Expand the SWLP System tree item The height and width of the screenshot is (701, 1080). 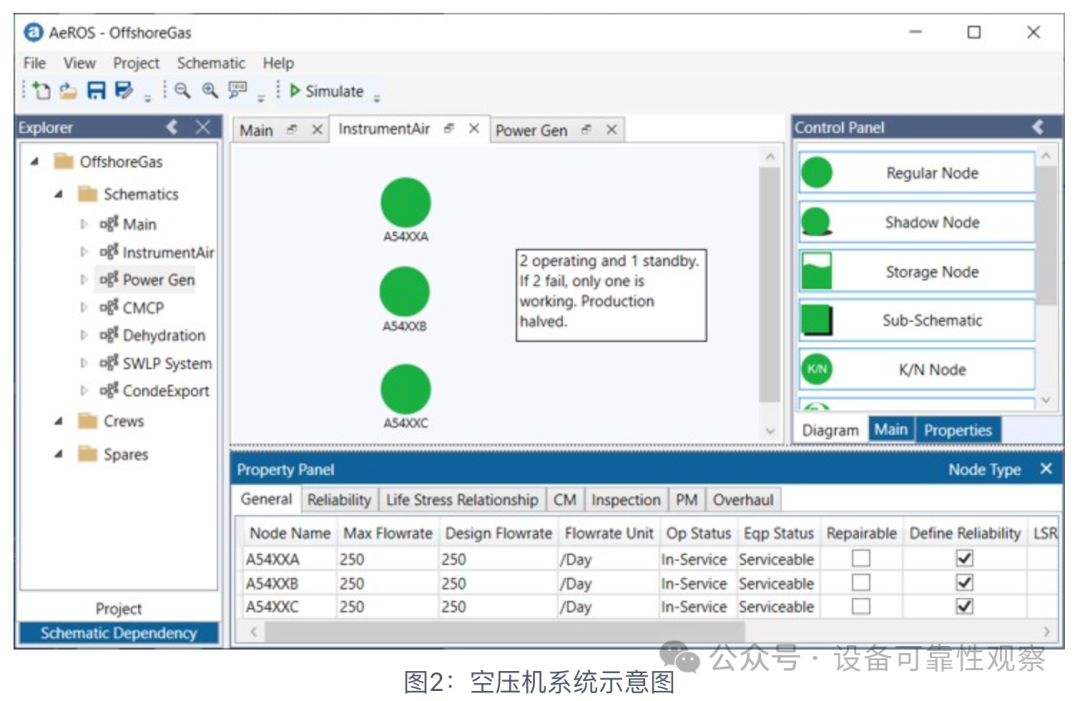tap(84, 363)
